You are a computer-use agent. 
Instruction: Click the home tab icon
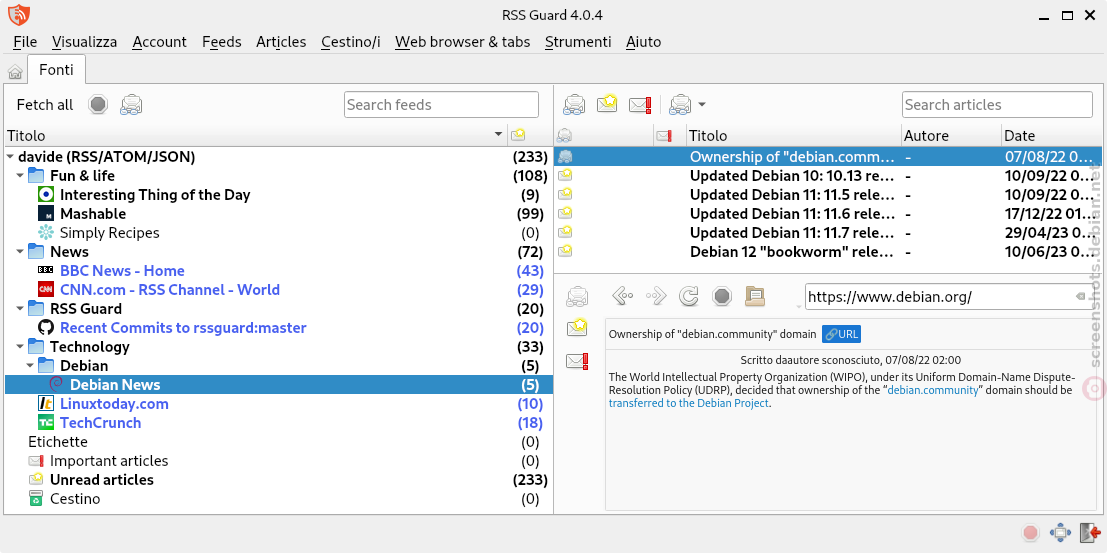point(15,71)
